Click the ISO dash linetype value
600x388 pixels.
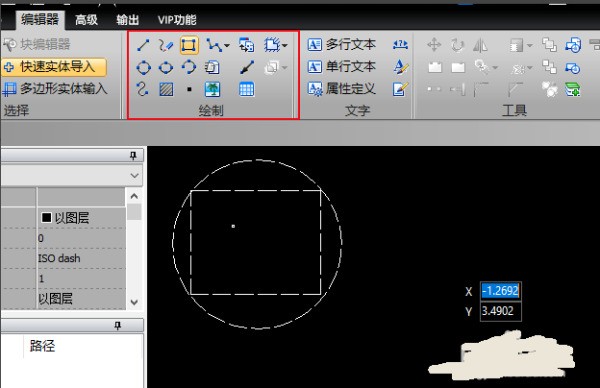[59, 258]
